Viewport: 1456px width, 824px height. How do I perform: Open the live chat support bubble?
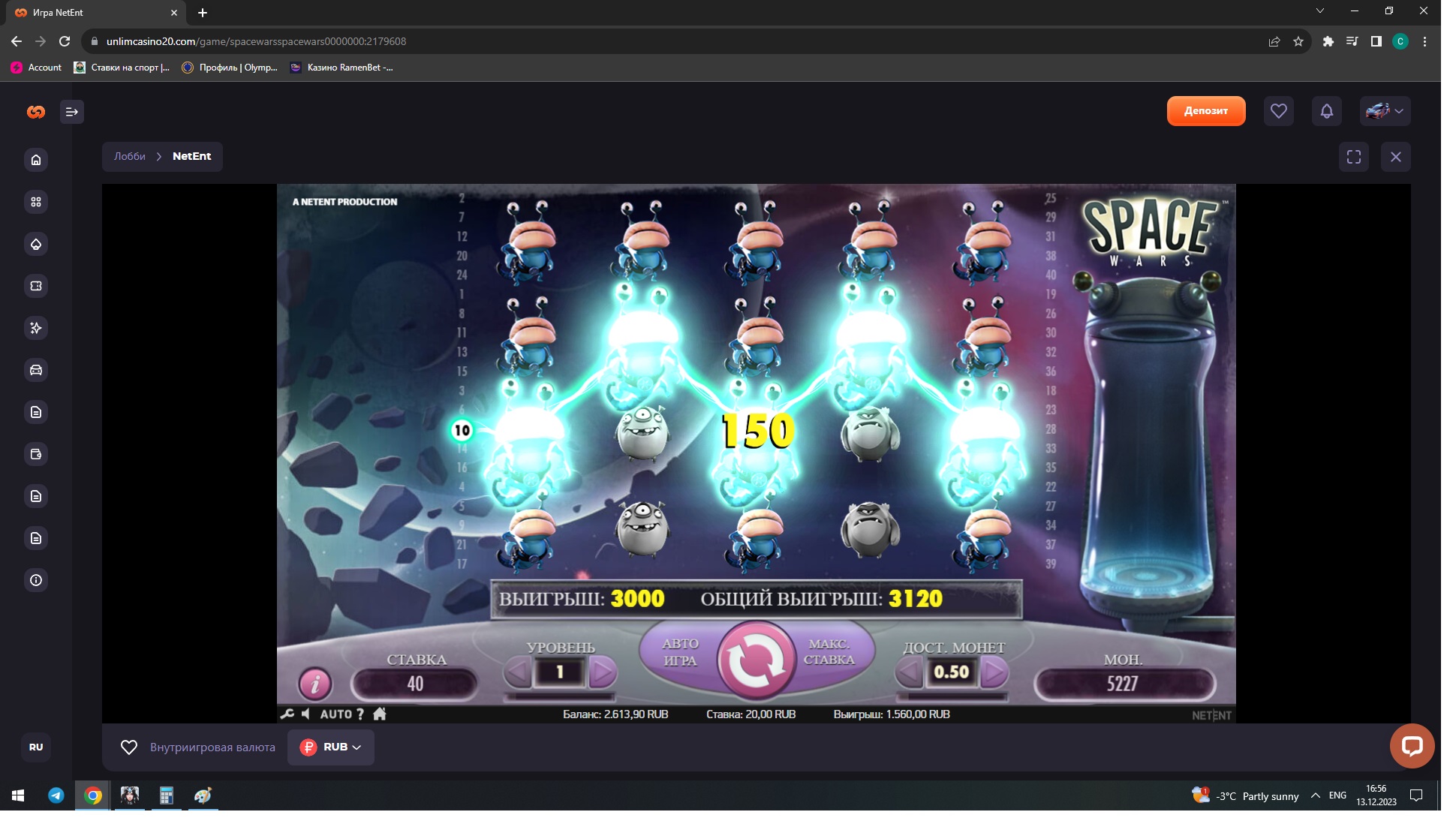tap(1412, 745)
